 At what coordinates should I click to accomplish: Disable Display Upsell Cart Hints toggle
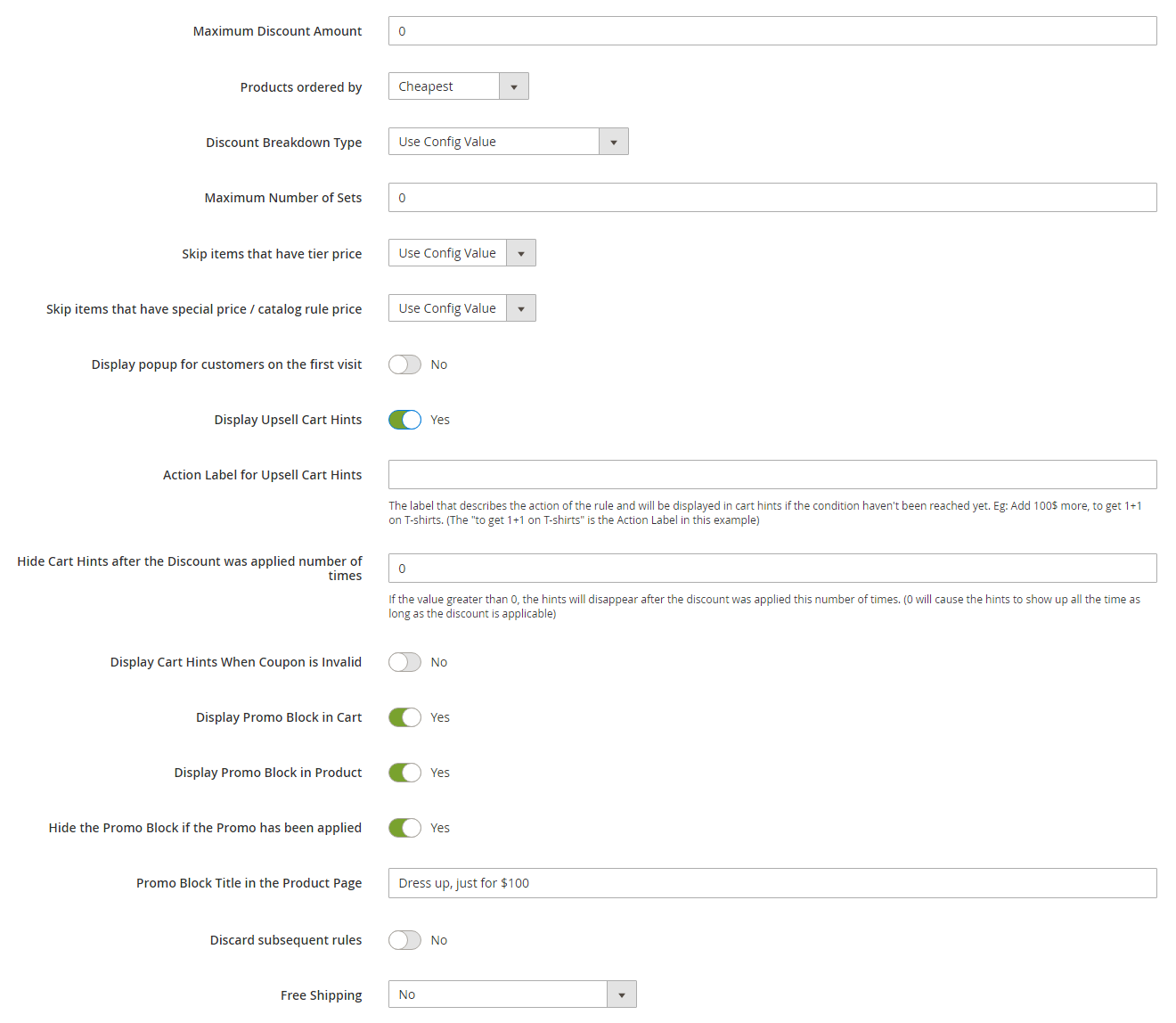tap(404, 420)
